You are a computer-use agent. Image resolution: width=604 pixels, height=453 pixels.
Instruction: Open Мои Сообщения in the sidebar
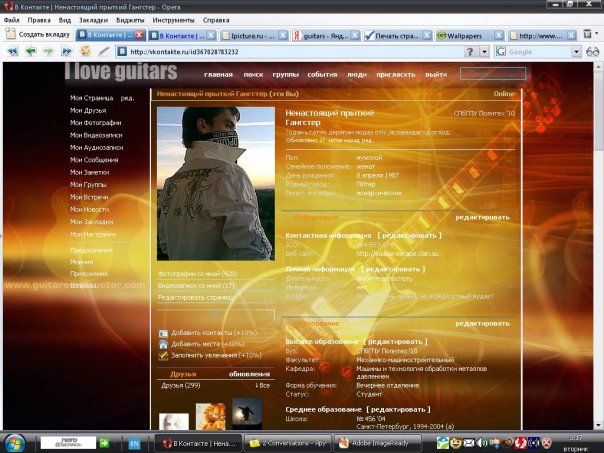click(x=94, y=160)
